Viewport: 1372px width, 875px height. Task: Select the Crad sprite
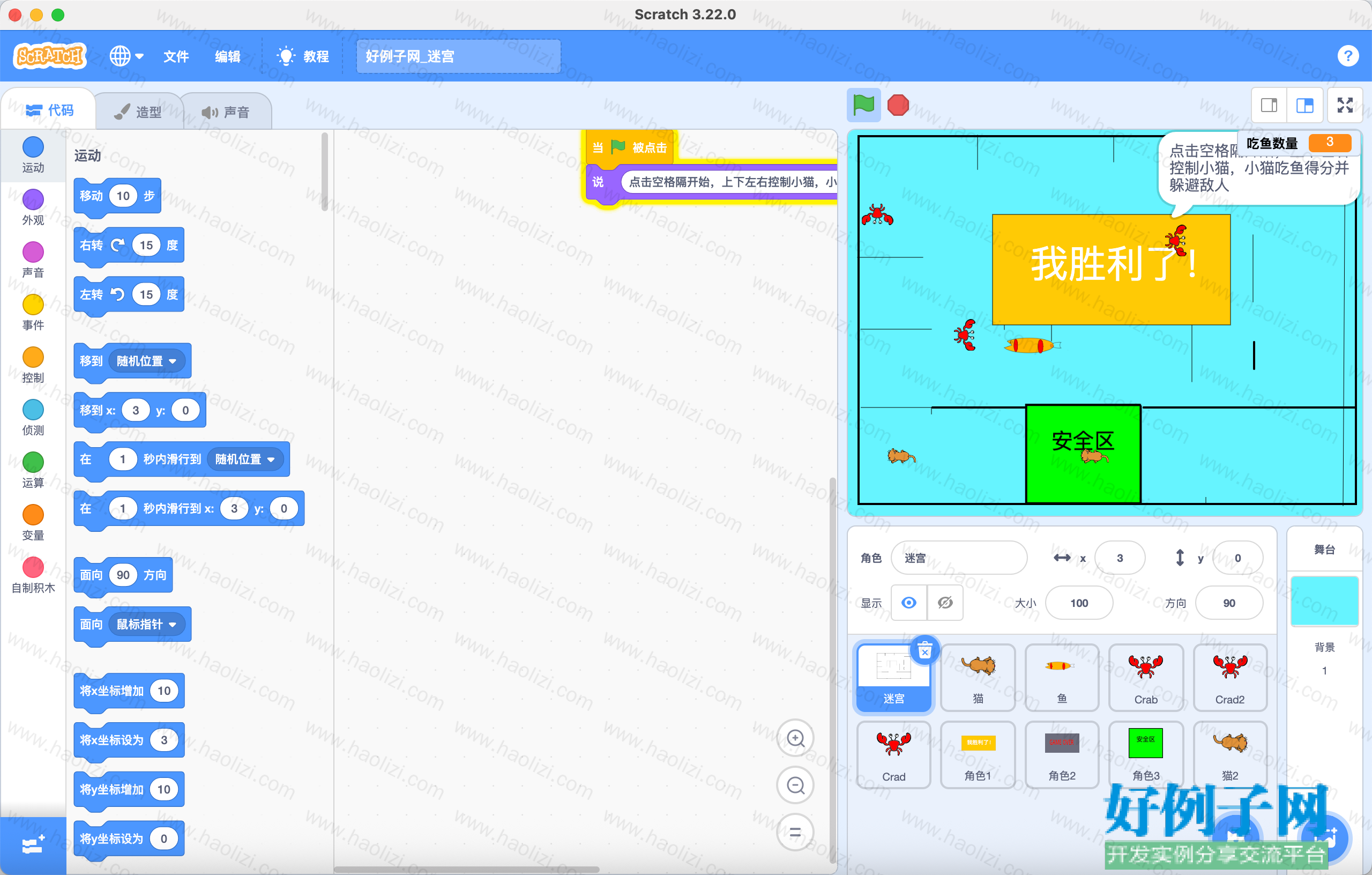pyautogui.click(x=893, y=754)
